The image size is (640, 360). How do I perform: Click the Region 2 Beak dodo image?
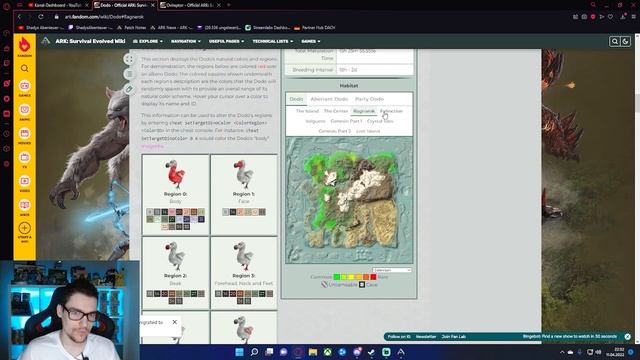coord(176,256)
